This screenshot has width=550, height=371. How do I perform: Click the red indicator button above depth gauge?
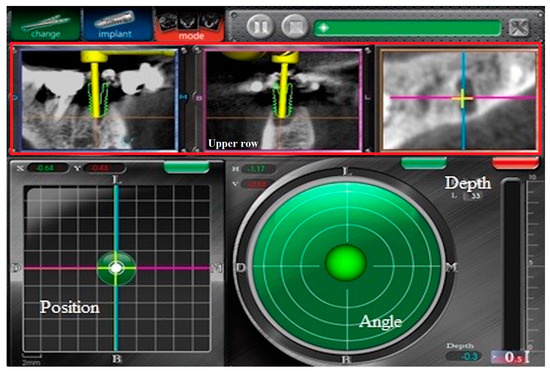pos(515,163)
